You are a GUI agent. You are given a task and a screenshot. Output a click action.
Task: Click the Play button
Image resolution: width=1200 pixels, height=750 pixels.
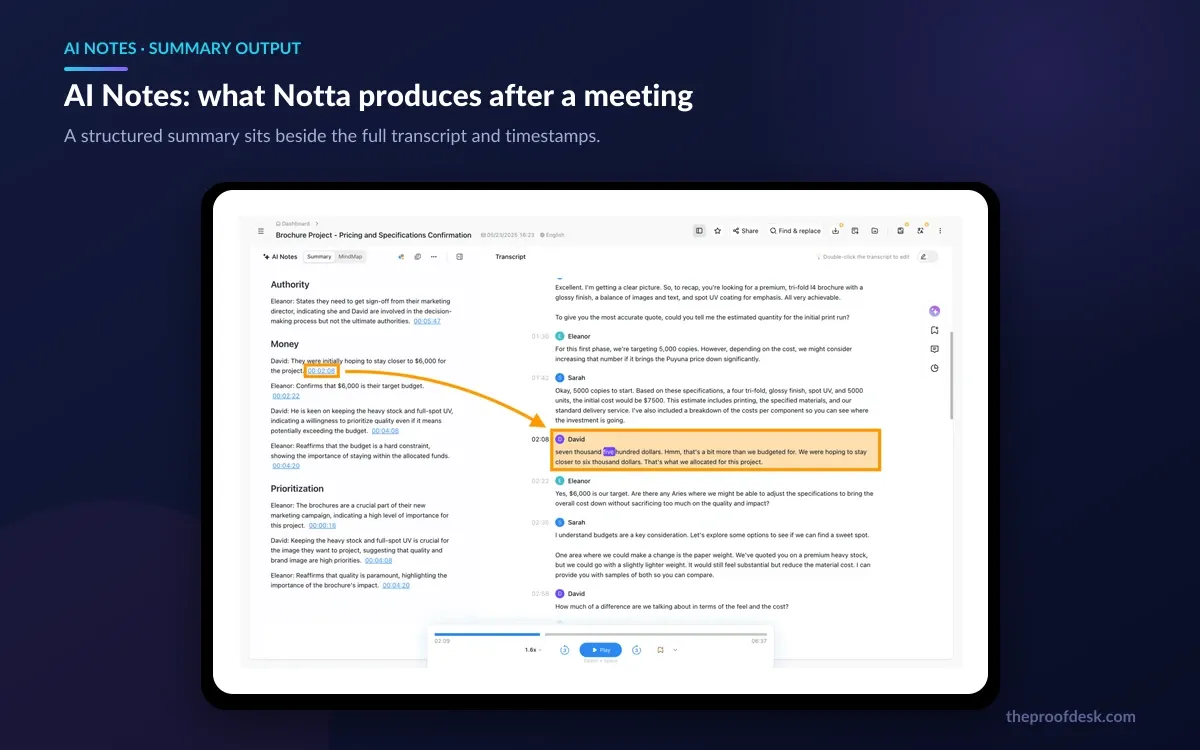pyautogui.click(x=600, y=650)
